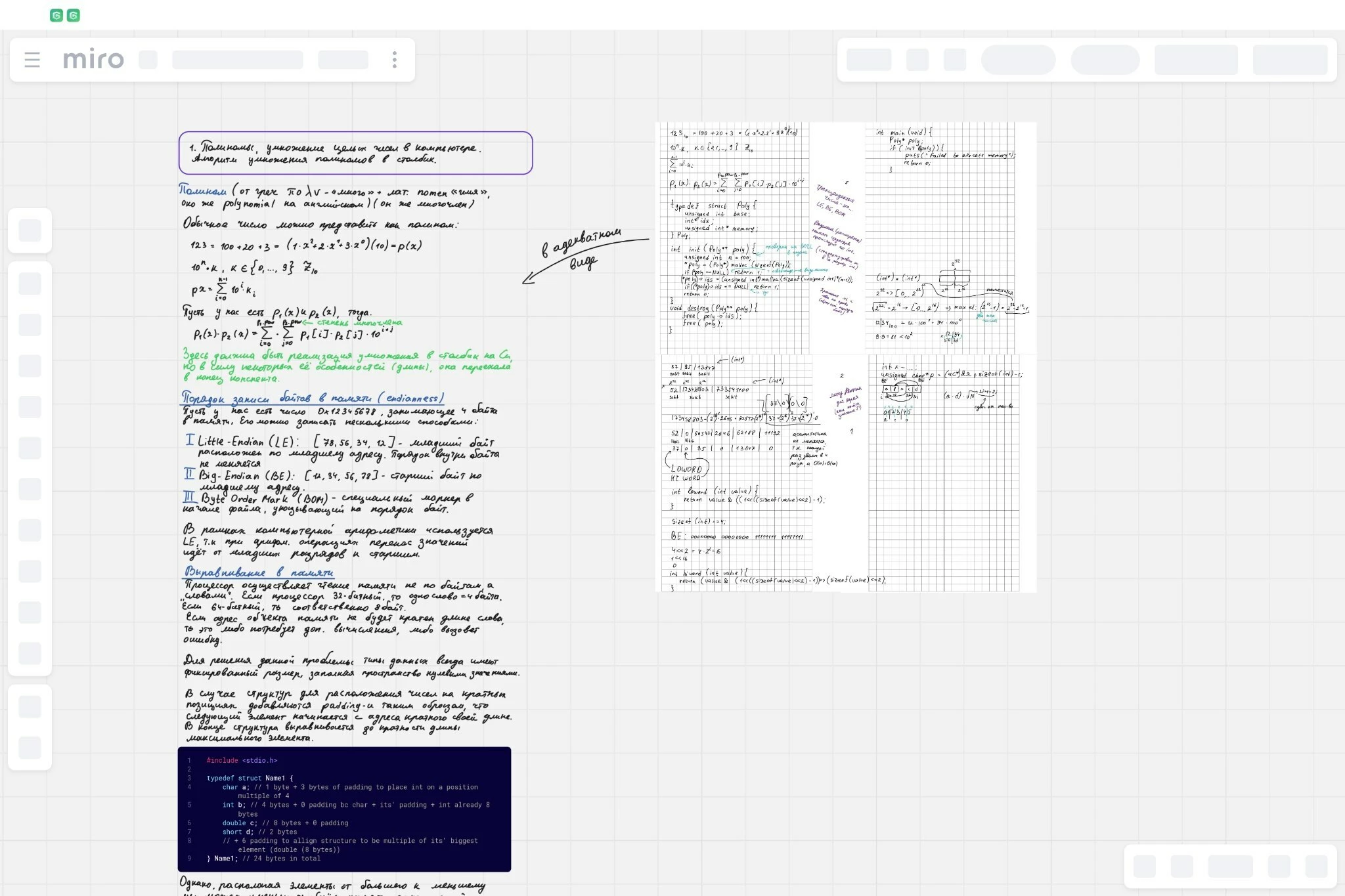Click the bottom-left grid photo with LOWORD code

pyautogui.click(x=736, y=473)
